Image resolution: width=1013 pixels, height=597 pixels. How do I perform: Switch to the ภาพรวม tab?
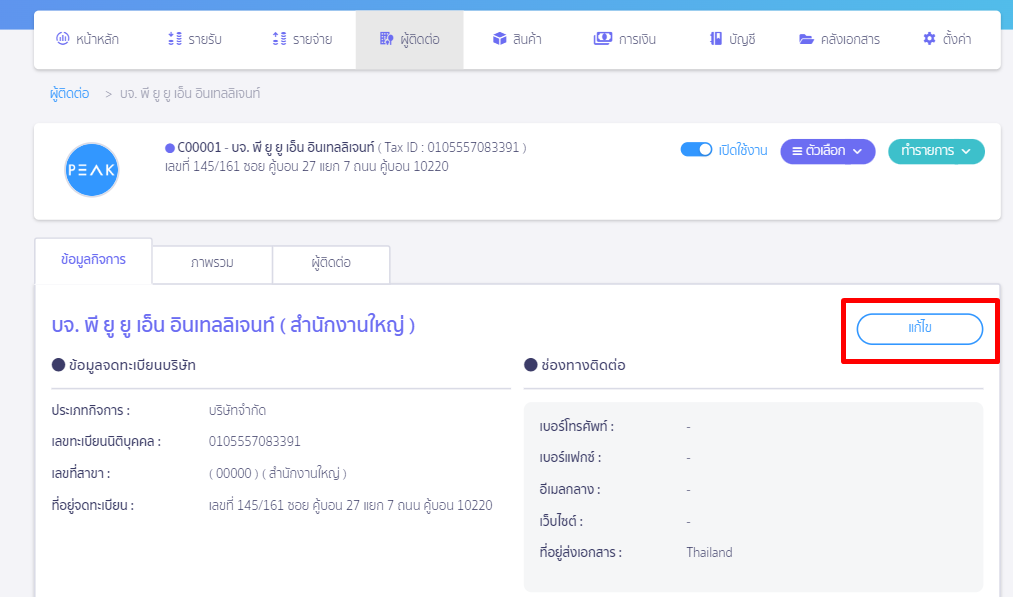[212, 264]
